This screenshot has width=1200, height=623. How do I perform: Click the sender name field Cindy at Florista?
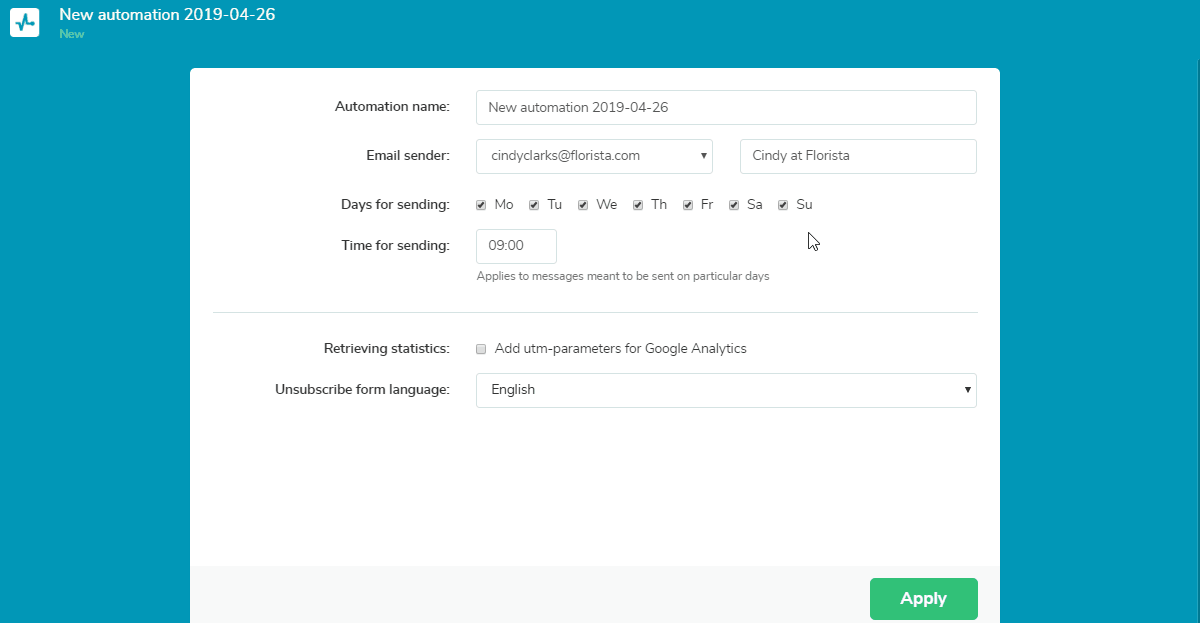857,156
